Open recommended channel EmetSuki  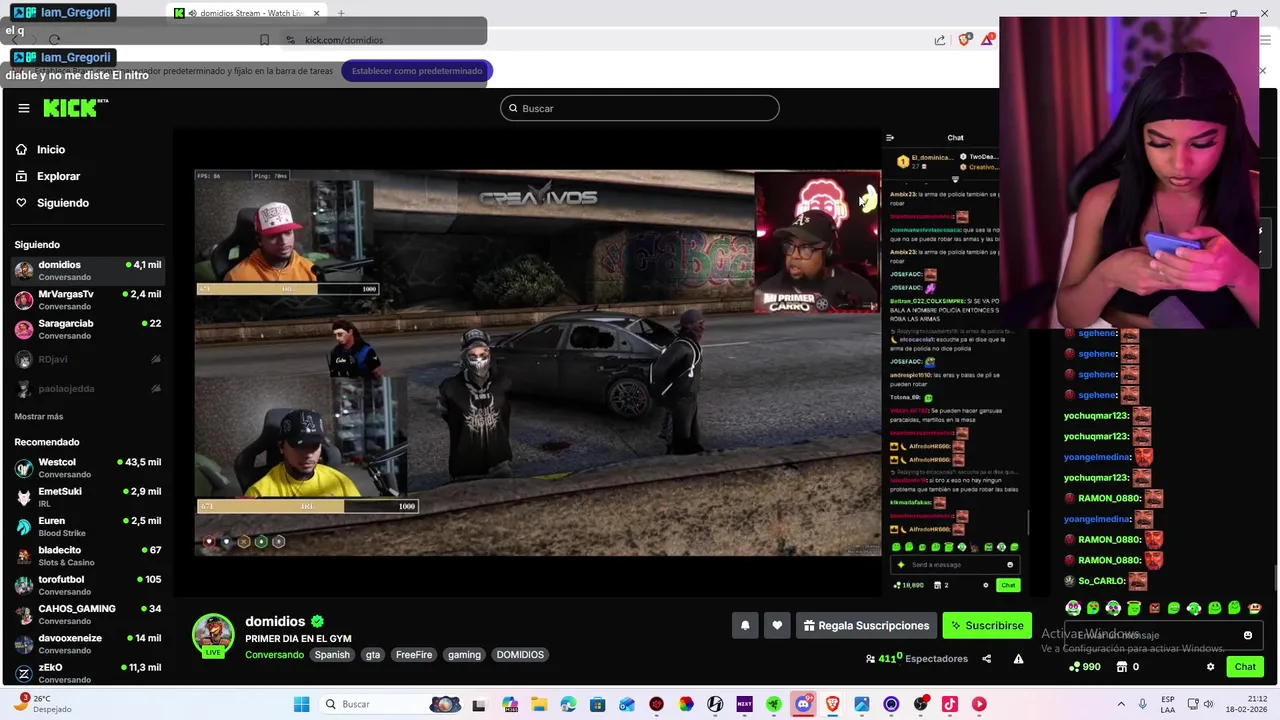click(88, 497)
